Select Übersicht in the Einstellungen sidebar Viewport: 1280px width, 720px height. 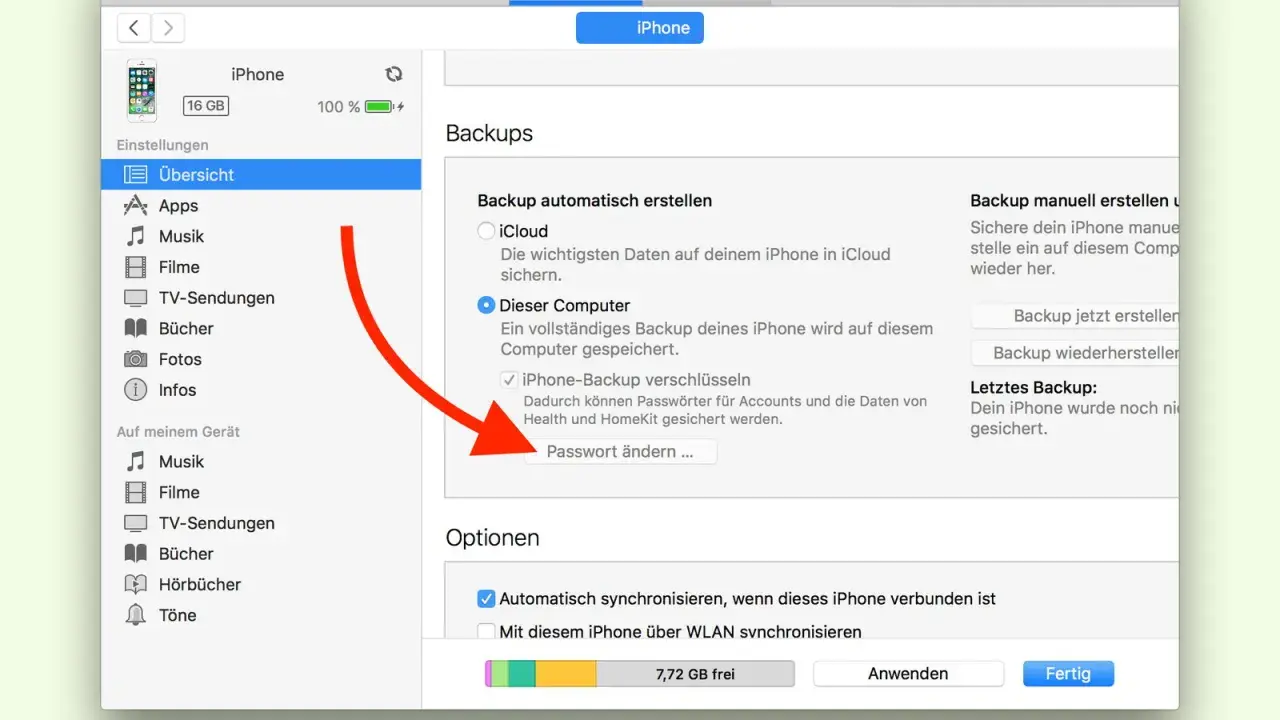261,174
